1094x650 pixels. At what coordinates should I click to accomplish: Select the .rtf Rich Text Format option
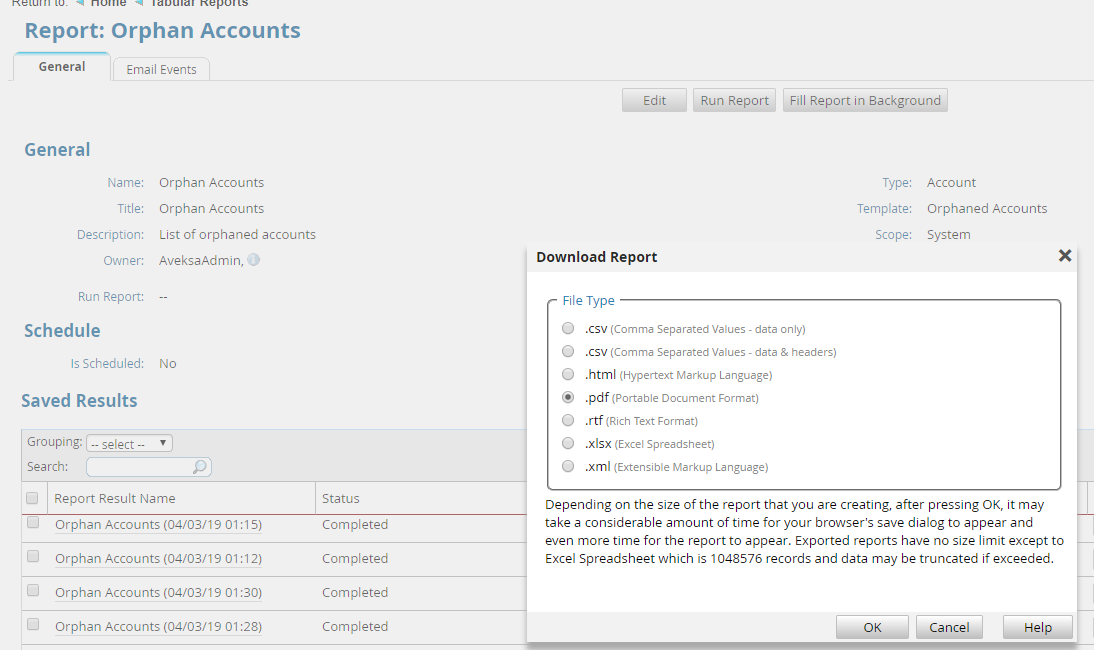pos(568,421)
